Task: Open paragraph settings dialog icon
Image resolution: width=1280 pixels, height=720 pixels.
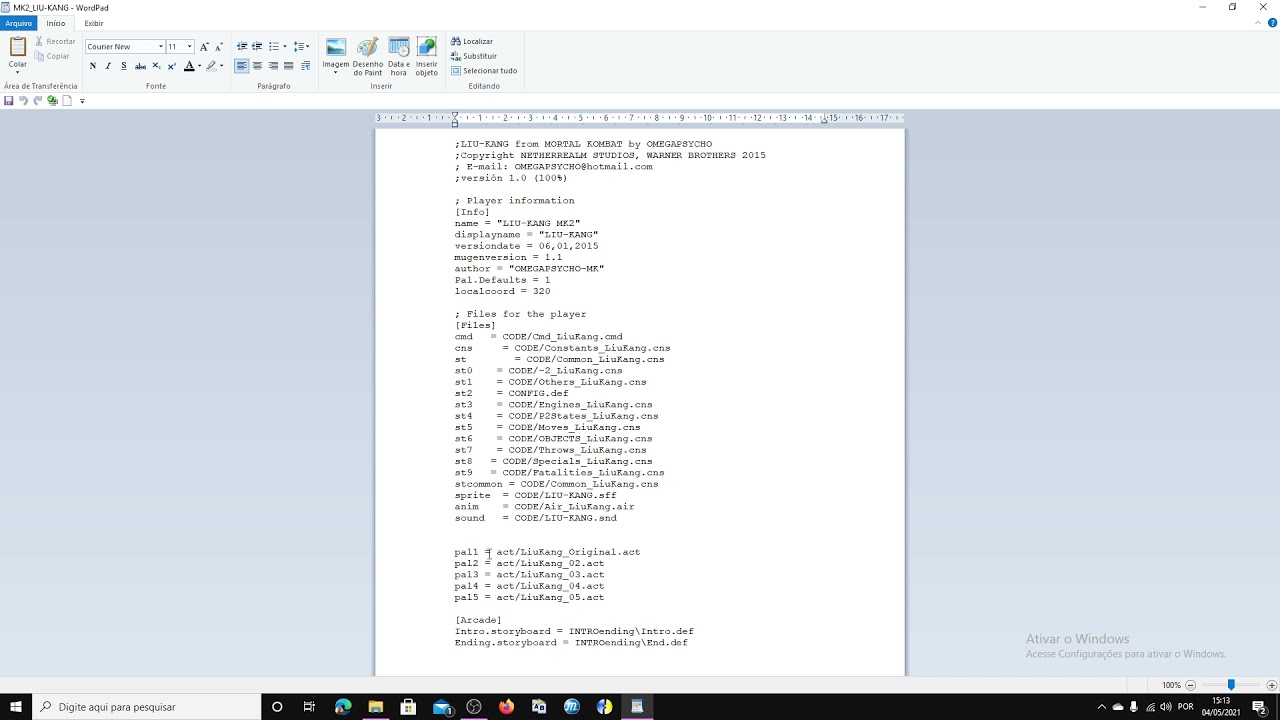Action: pyautogui.click(x=305, y=66)
